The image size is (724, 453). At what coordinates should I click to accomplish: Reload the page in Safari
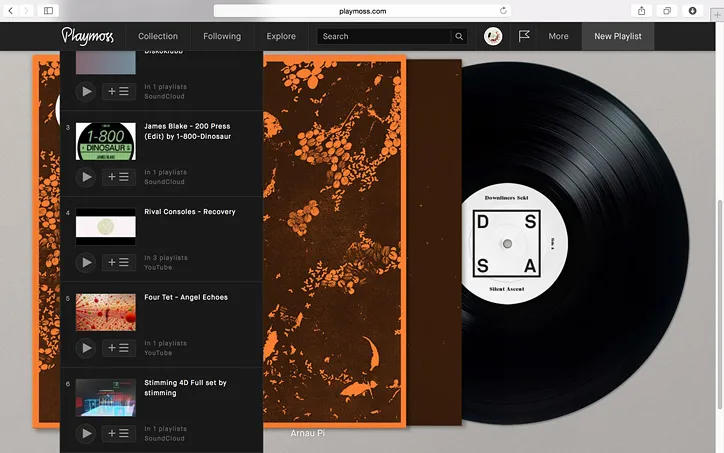503,11
